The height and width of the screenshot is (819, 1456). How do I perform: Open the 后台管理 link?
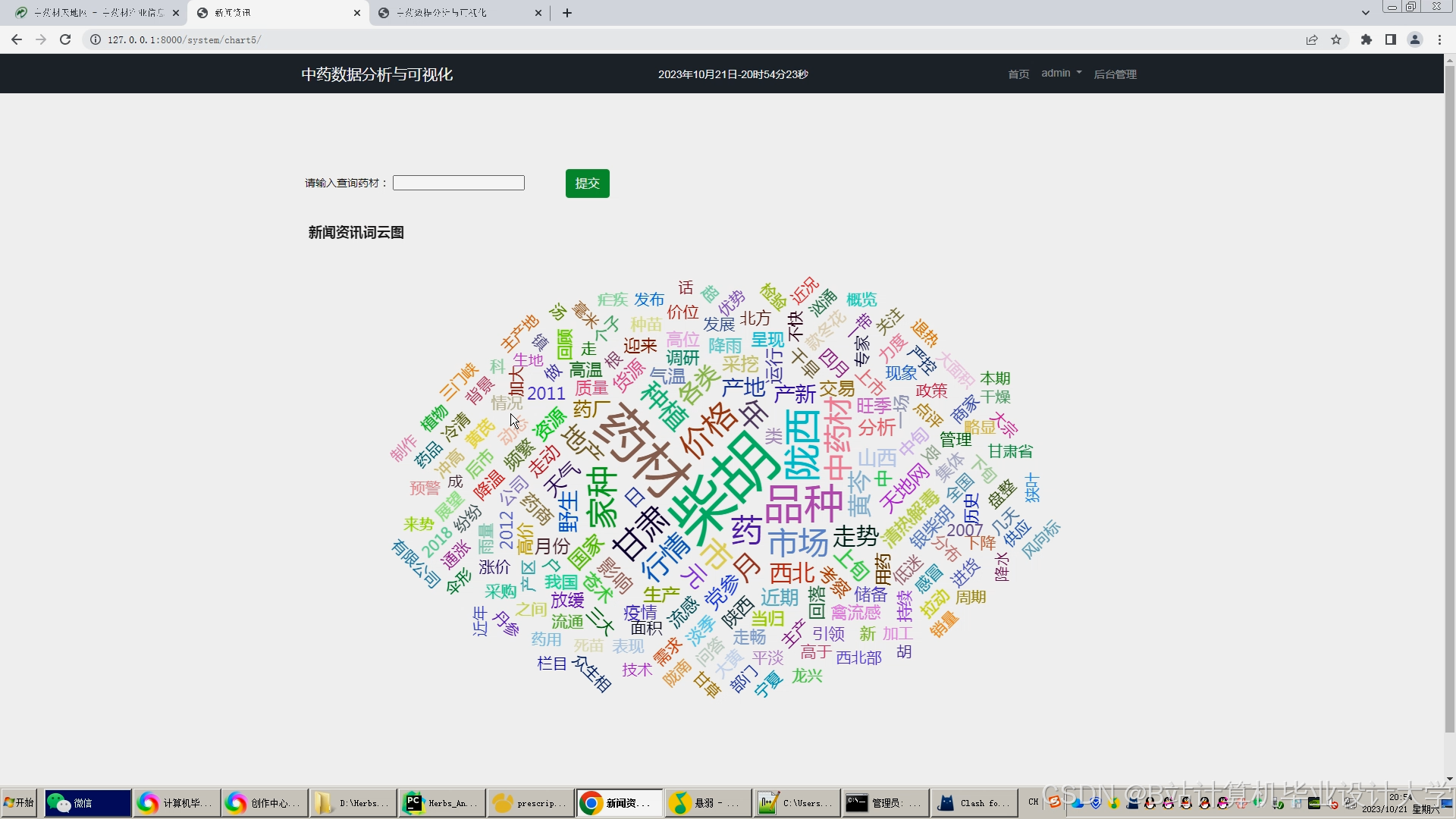click(x=1115, y=74)
